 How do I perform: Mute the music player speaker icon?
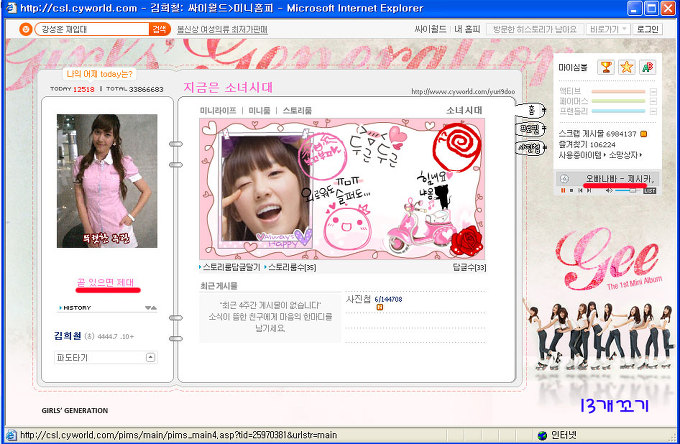(x=609, y=190)
